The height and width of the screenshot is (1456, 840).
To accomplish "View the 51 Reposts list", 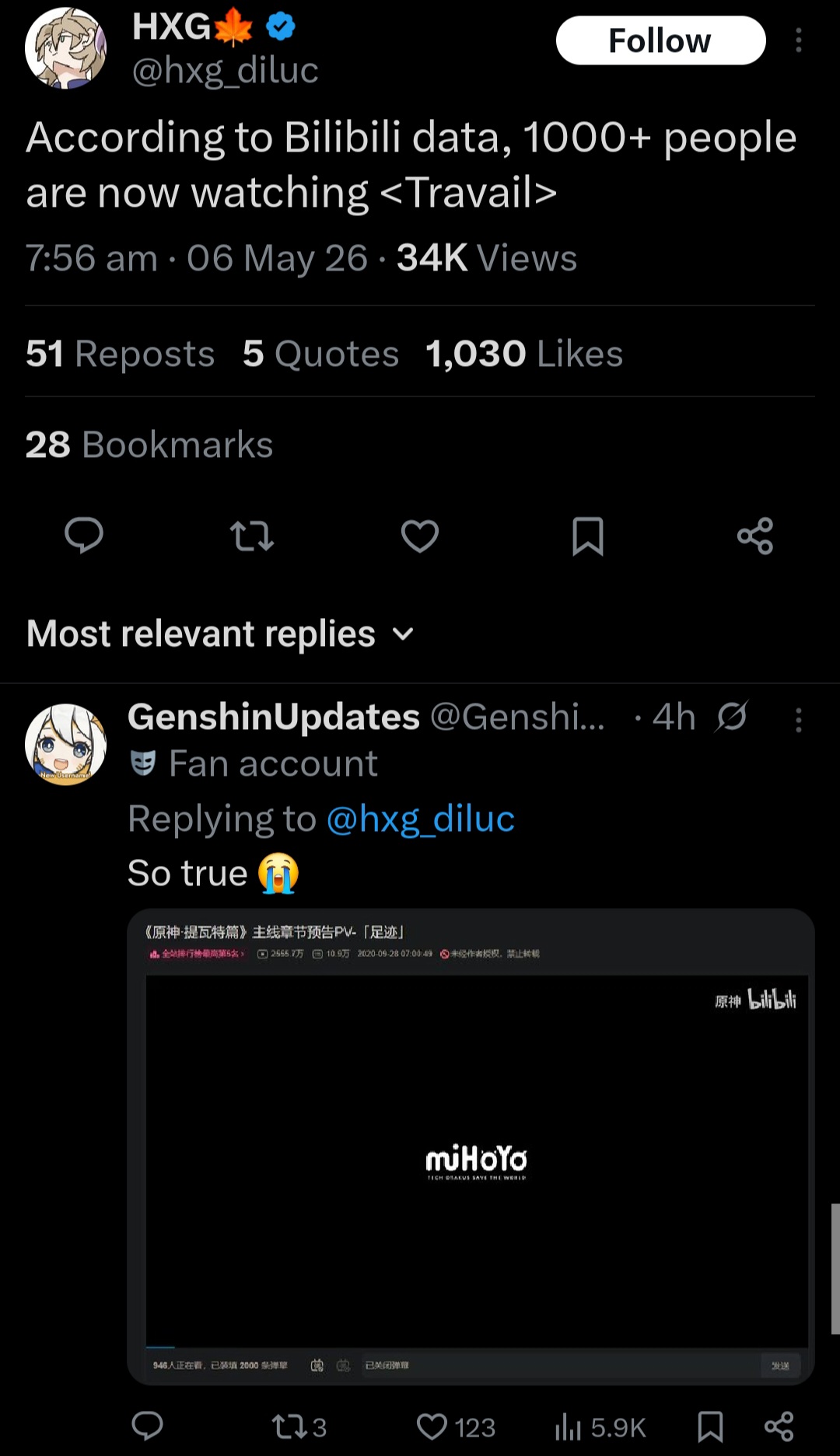I will pyautogui.click(x=120, y=354).
